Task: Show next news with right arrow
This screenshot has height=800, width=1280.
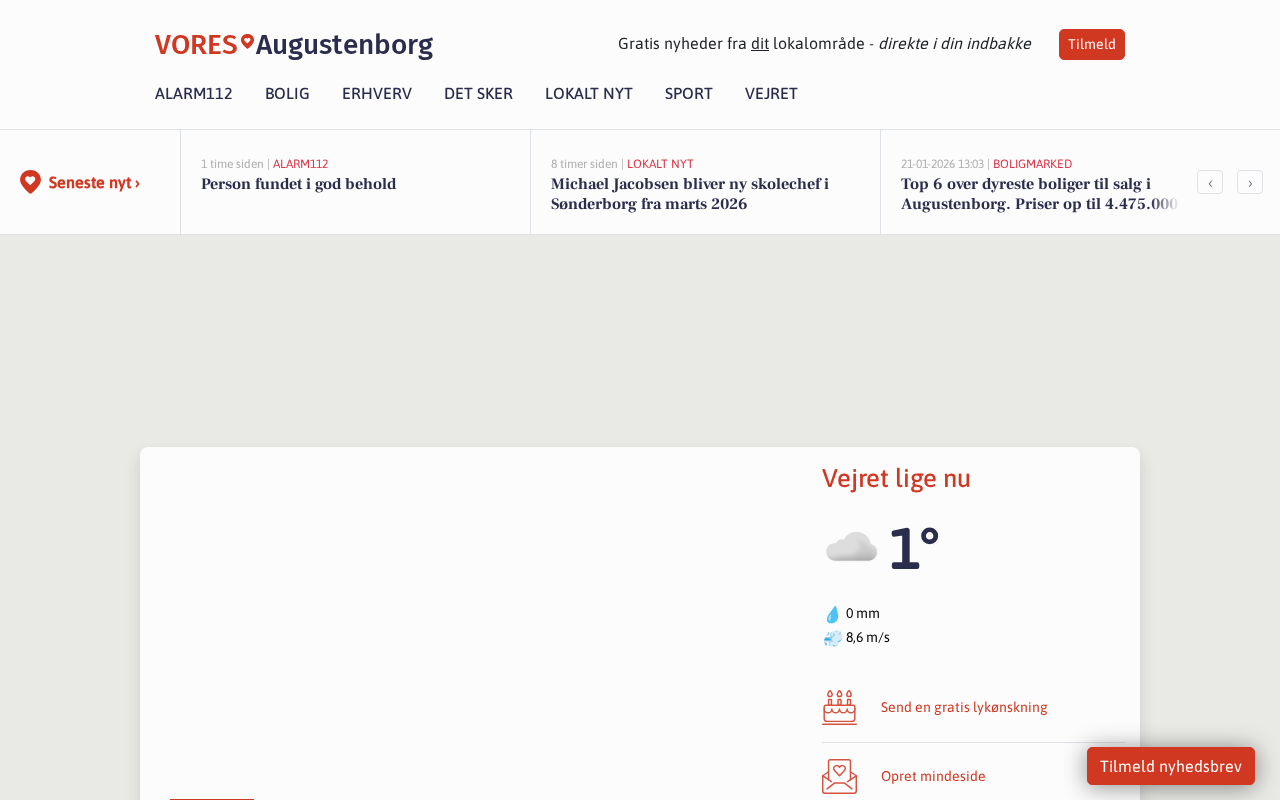Action: [1250, 182]
